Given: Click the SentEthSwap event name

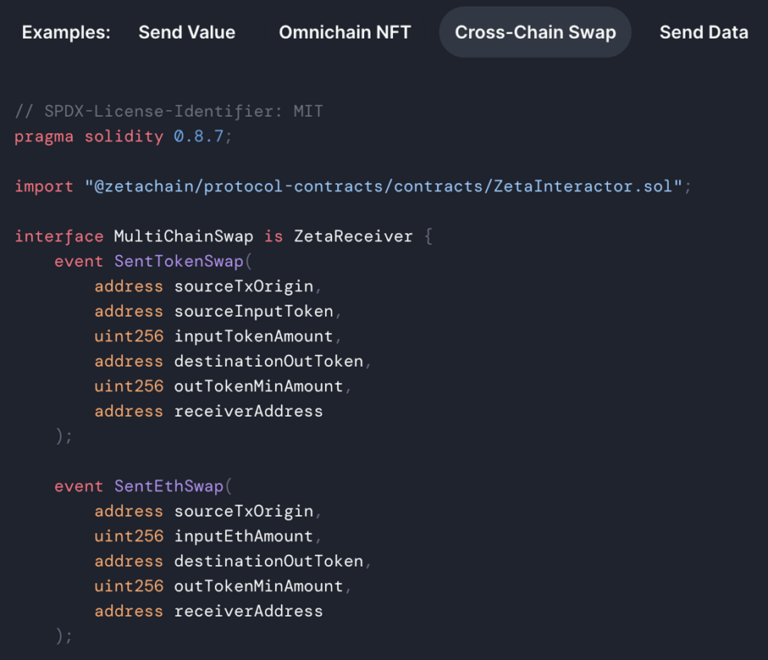Looking at the screenshot, I should (169, 486).
